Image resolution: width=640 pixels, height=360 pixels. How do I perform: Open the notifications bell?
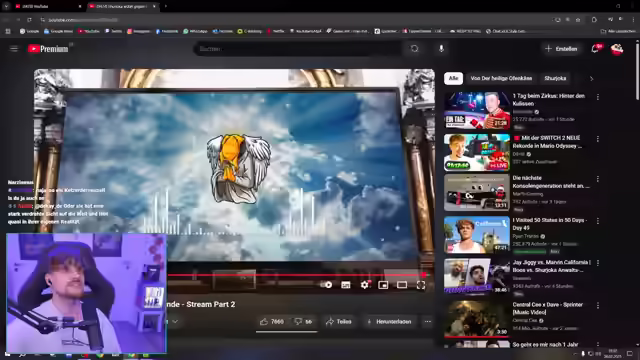(x=595, y=49)
